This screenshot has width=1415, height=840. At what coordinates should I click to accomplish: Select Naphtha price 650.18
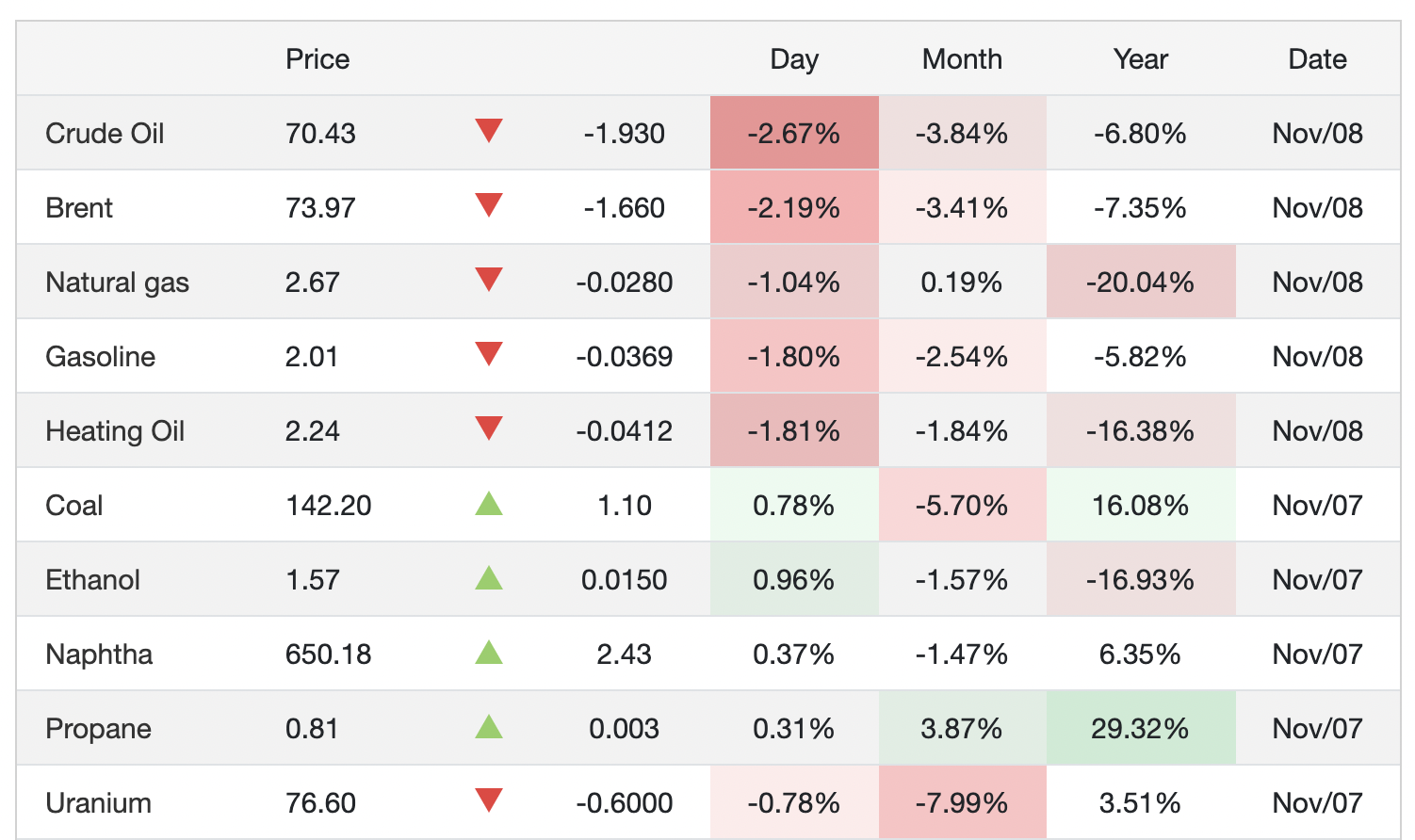(329, 654)
